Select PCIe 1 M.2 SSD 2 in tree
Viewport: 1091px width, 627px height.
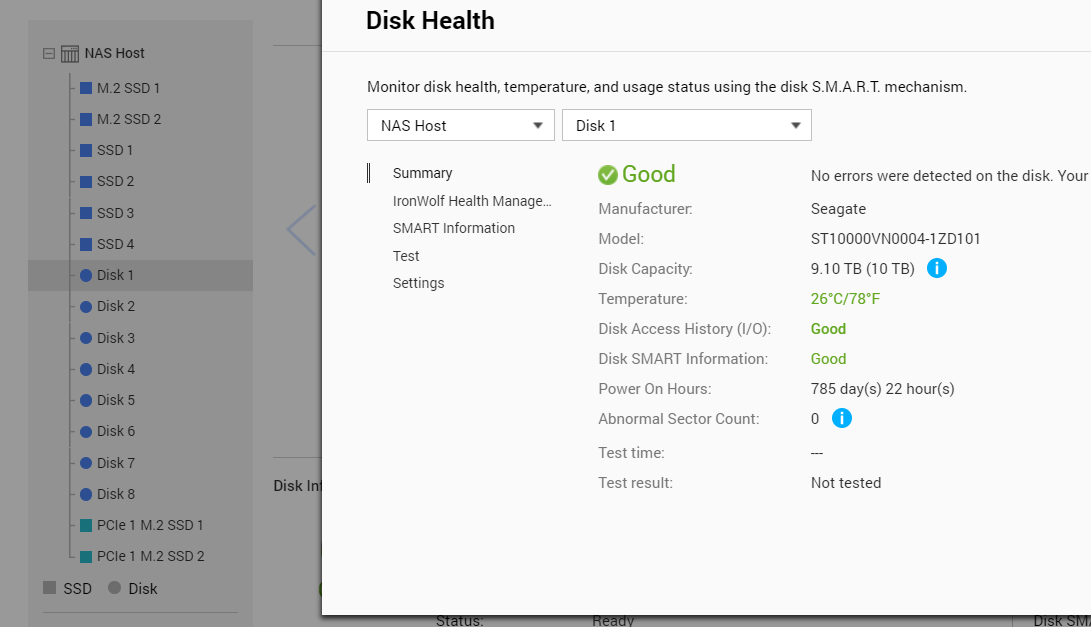(x=150, y=556)
